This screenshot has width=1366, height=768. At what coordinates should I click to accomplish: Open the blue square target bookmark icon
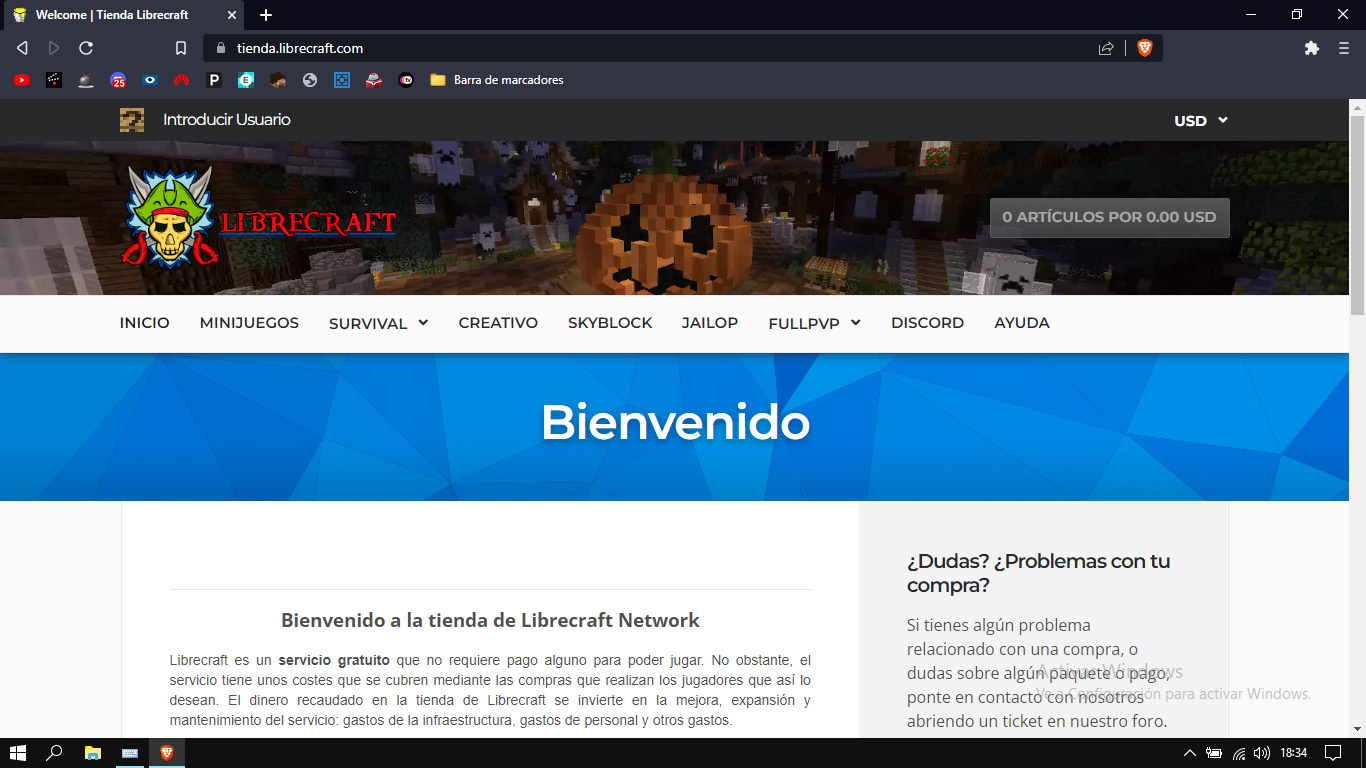pos(342,80)
